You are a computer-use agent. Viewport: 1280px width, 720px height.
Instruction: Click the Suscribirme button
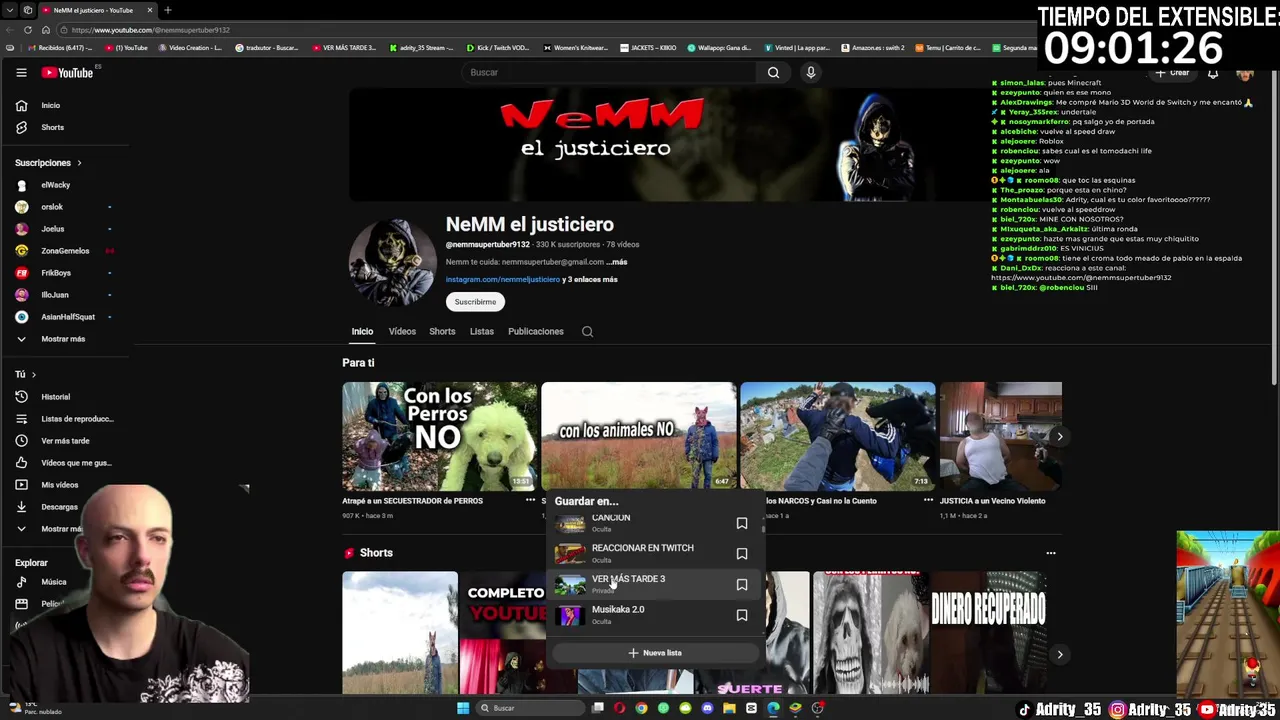point(475,302)
